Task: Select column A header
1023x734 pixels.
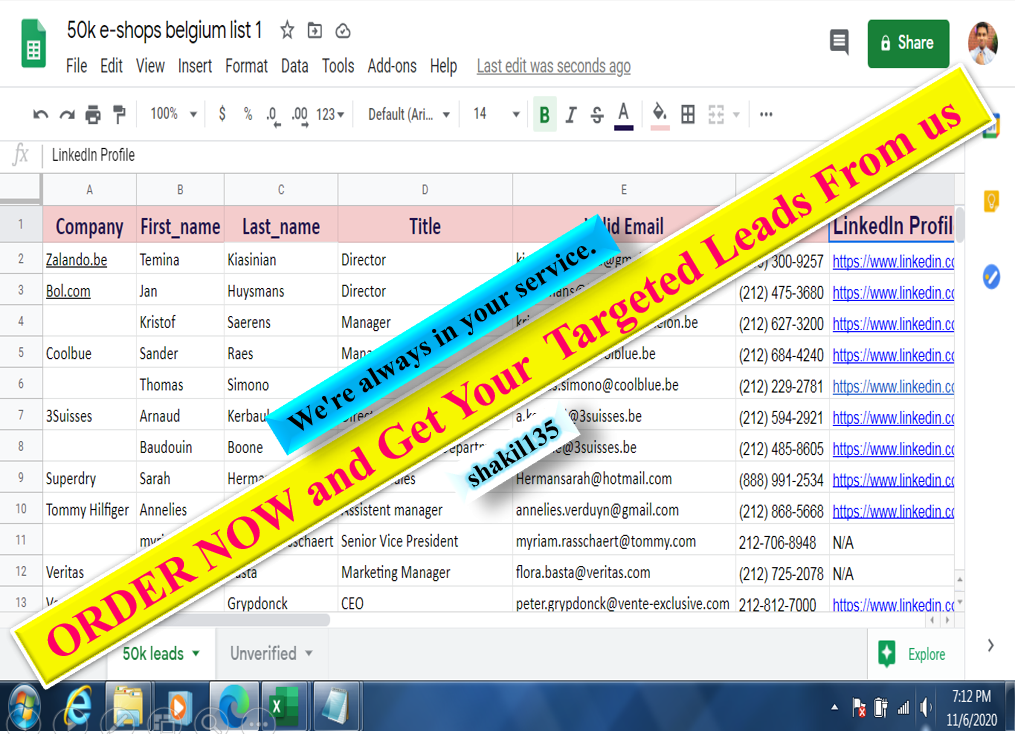Action: click(x=89, y=190)
